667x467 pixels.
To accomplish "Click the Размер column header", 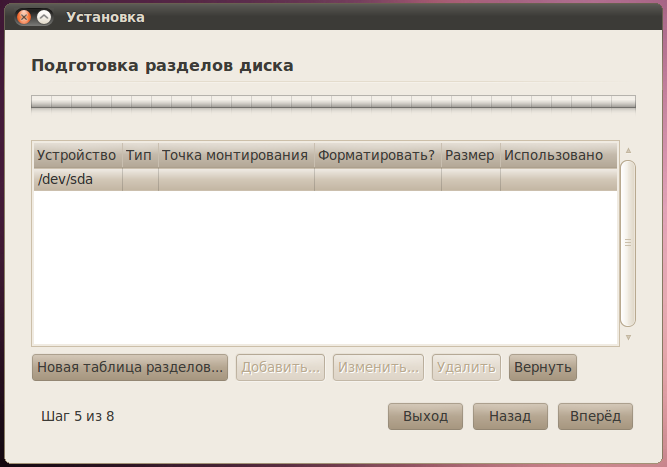I will coord(471,155).
